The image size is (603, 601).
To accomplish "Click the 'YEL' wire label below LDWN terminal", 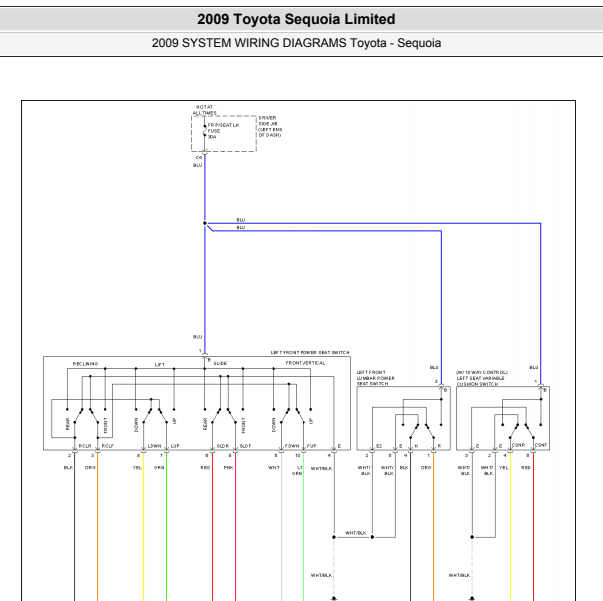I will coord(137,468).
